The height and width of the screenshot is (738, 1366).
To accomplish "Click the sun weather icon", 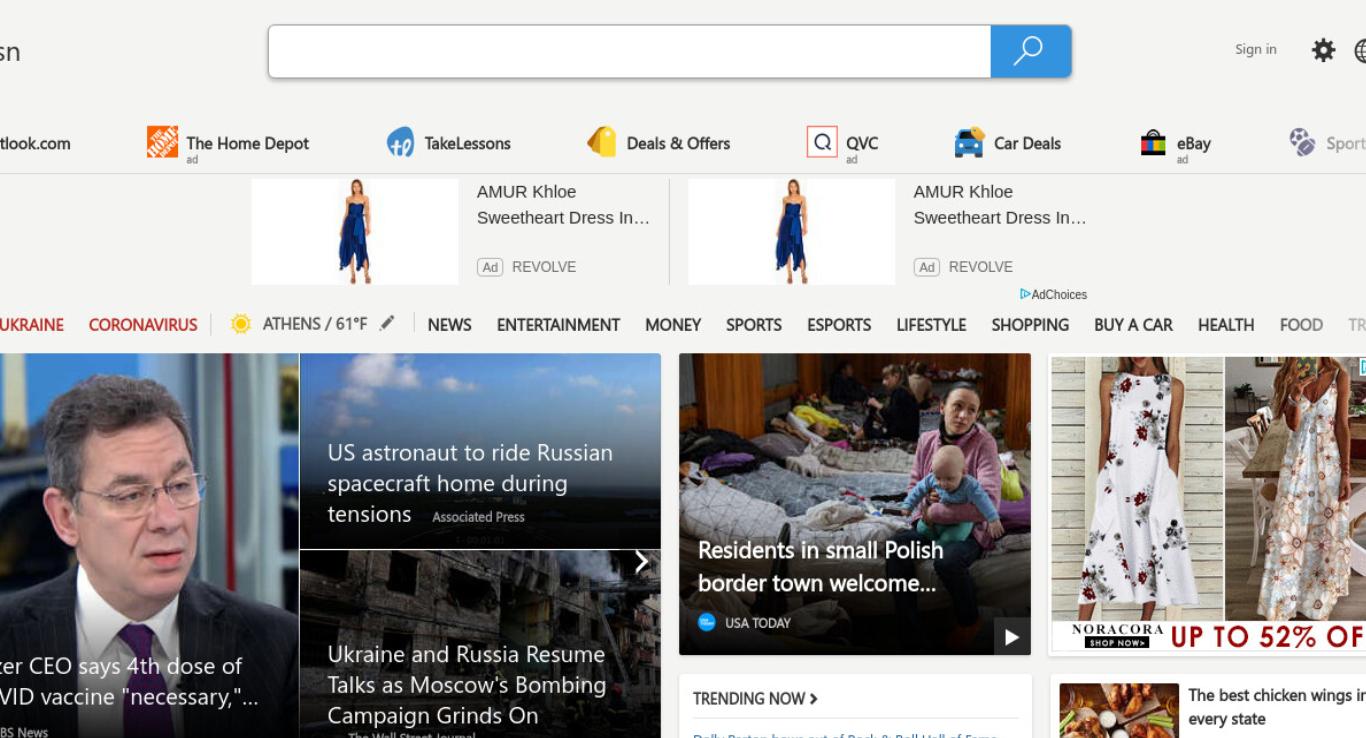I will click(x=241, y=324).
